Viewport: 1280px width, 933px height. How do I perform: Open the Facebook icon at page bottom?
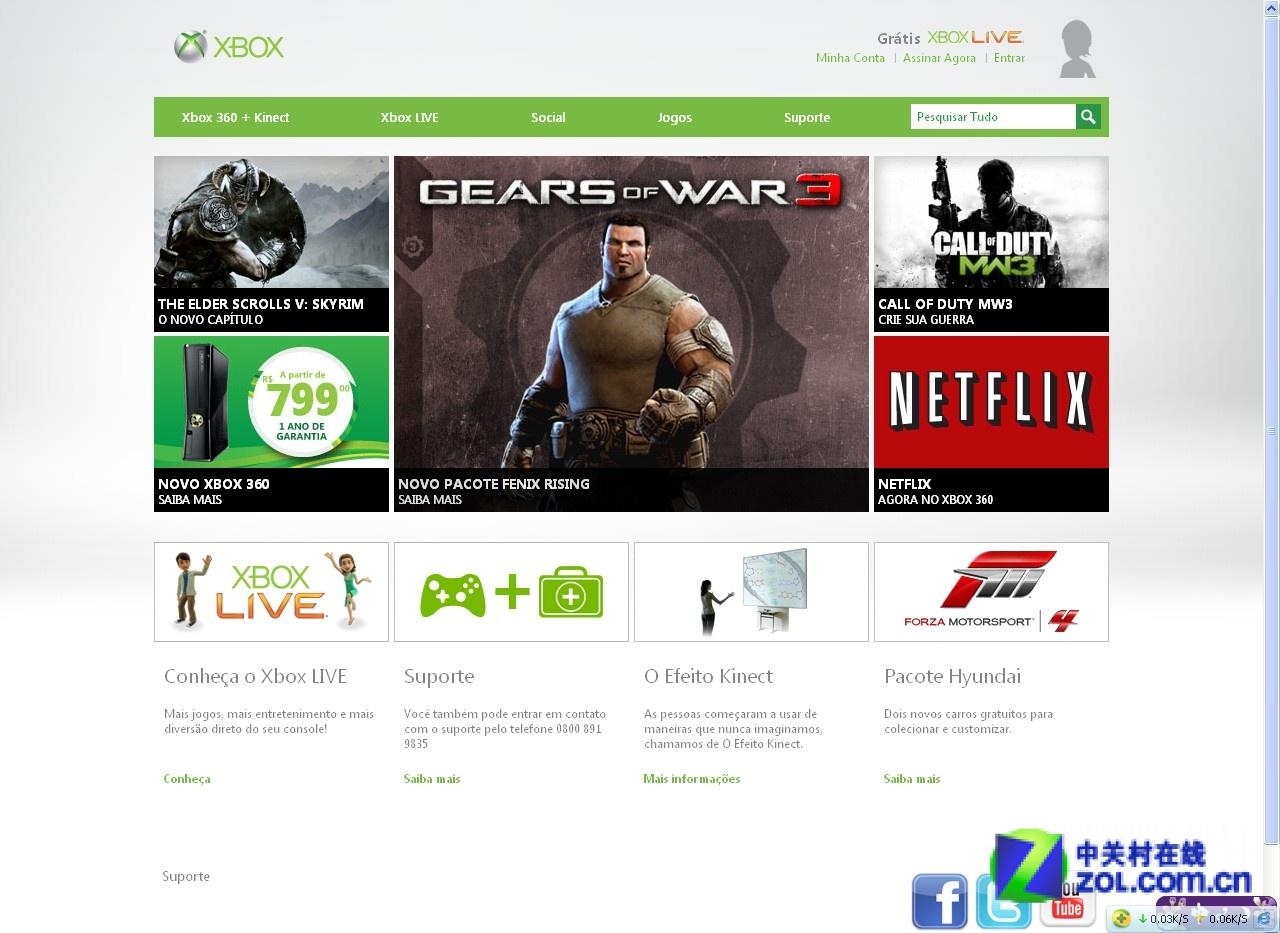[939, 901]
